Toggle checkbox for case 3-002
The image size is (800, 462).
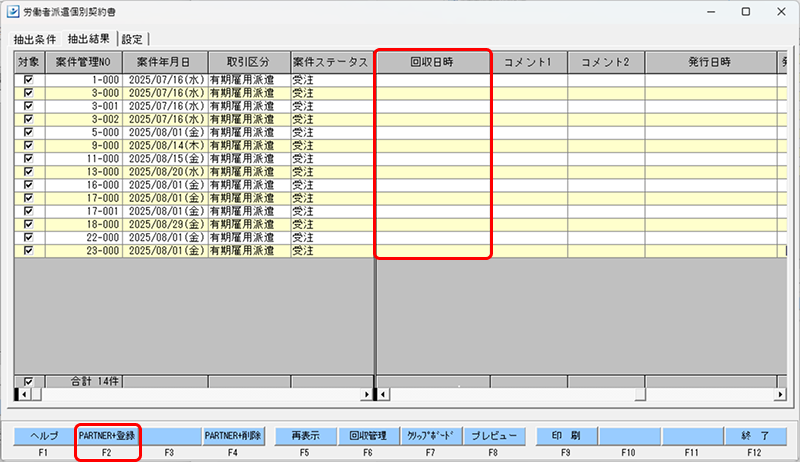click(x=29, y=119)
